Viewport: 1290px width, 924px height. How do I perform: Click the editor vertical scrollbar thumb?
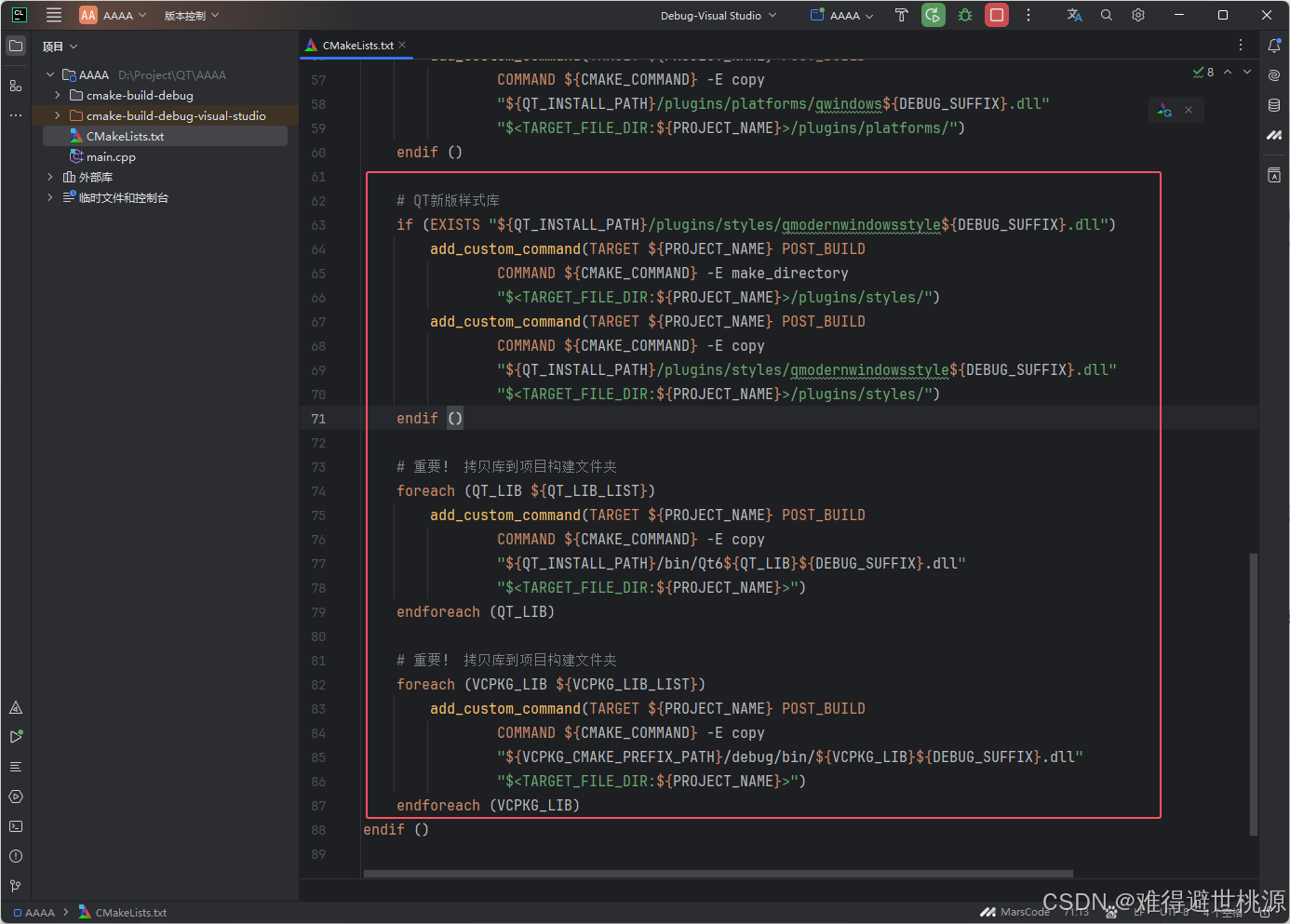[1254, 694]
